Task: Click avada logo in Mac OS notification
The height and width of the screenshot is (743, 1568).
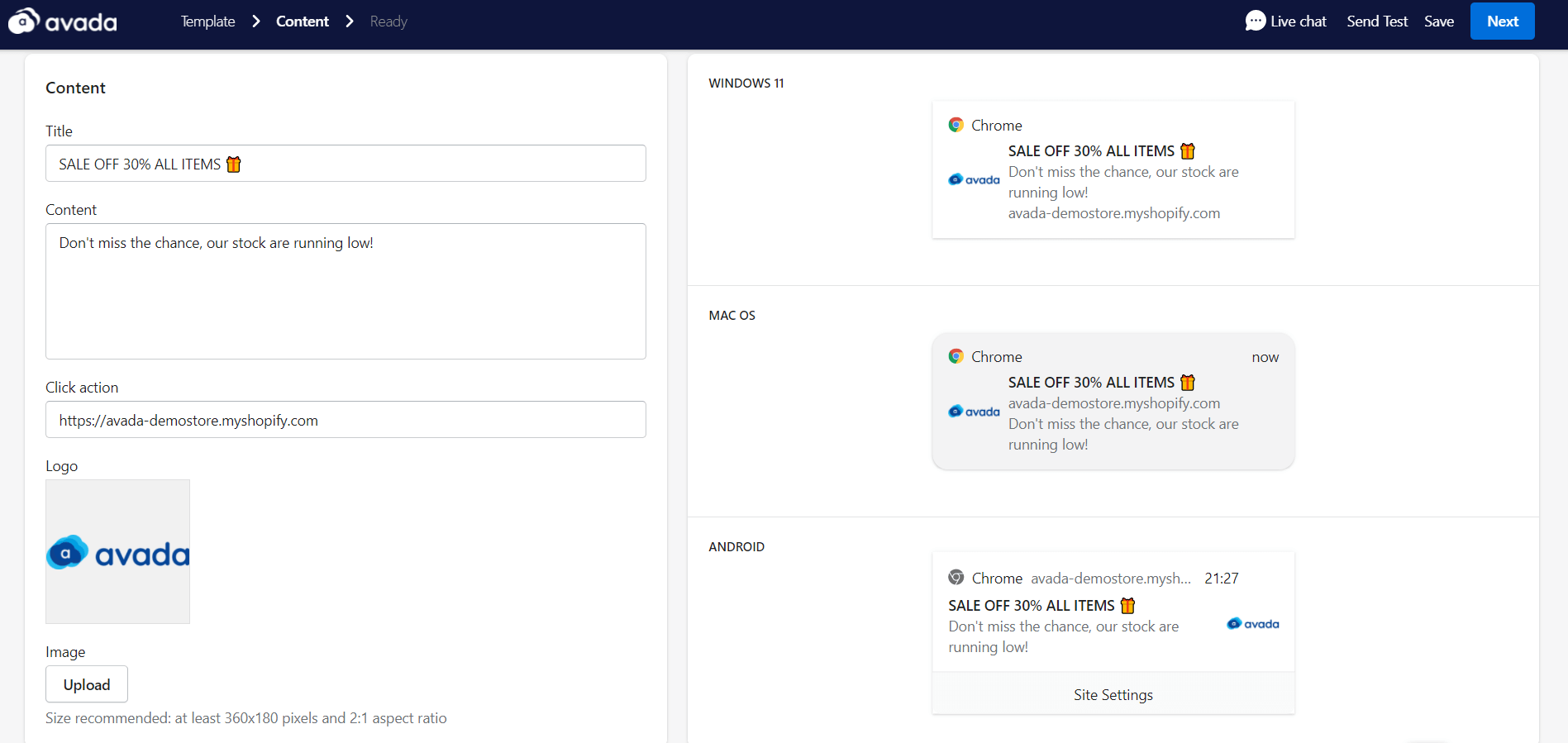Action: (974, 412)
